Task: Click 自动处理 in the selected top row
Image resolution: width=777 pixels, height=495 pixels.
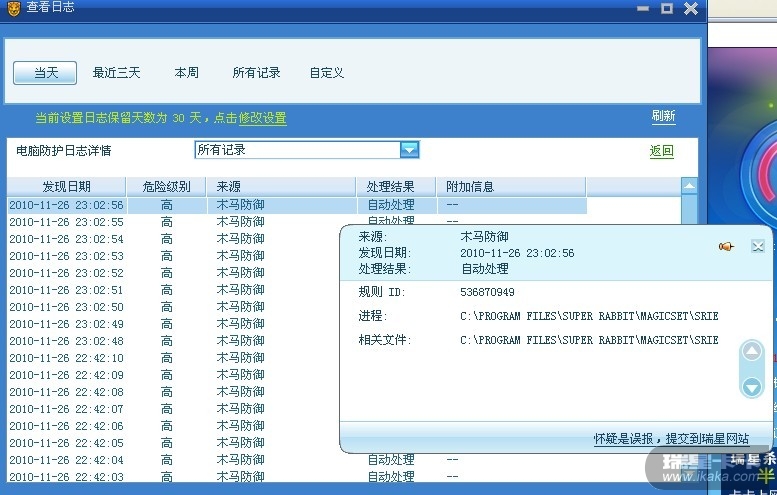Action: [391, 205]
